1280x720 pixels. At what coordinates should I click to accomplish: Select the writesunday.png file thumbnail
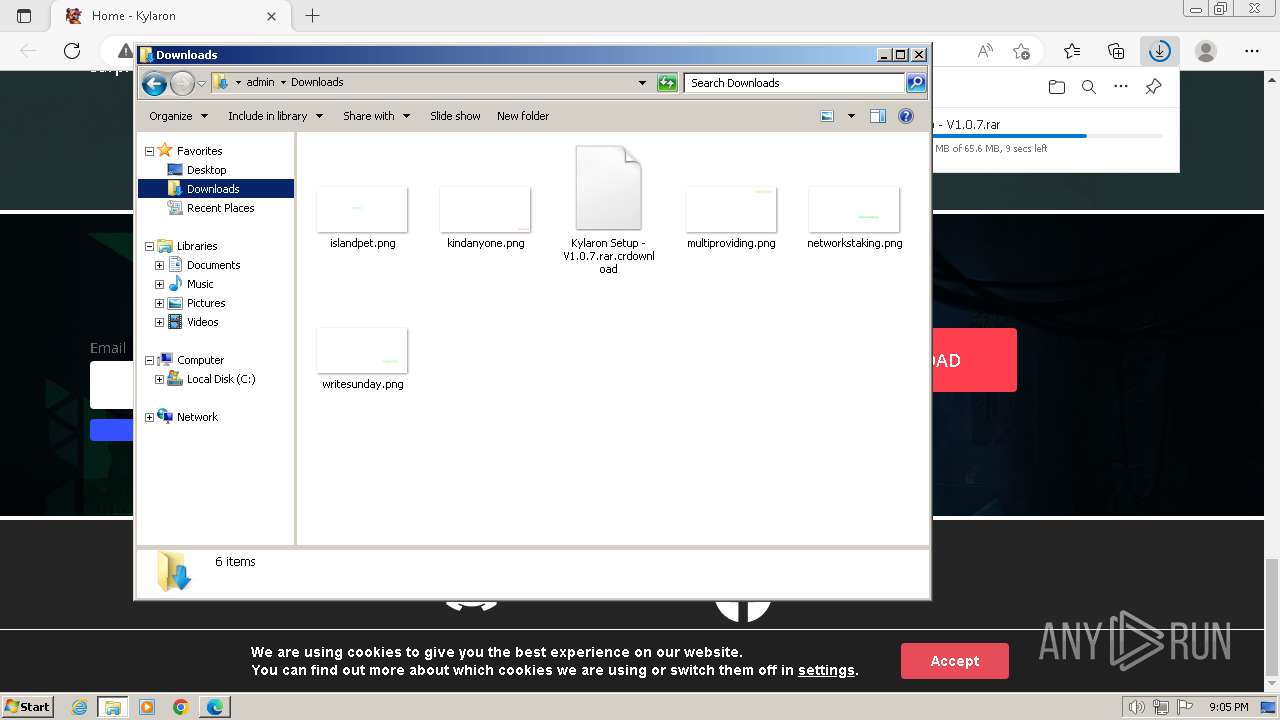[362, 351]
